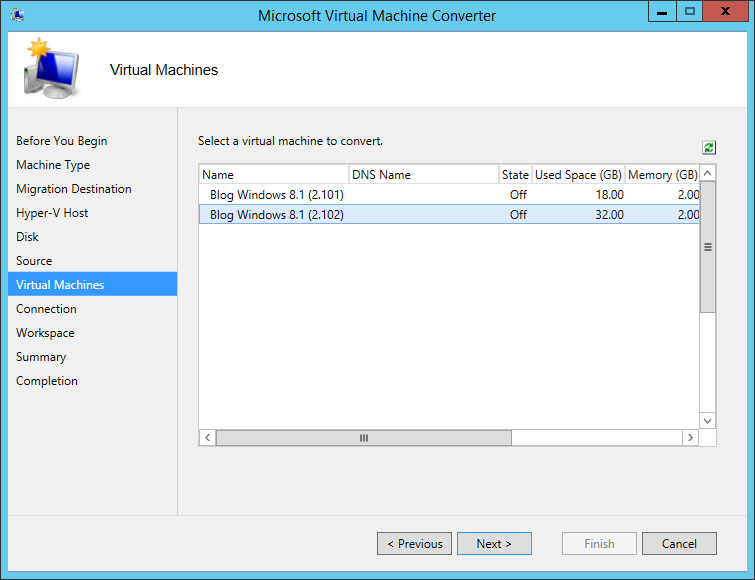Click the up arrow of vertical scrollbar
755x580 pixels.
pyautogui.click(x=707, y=173)
